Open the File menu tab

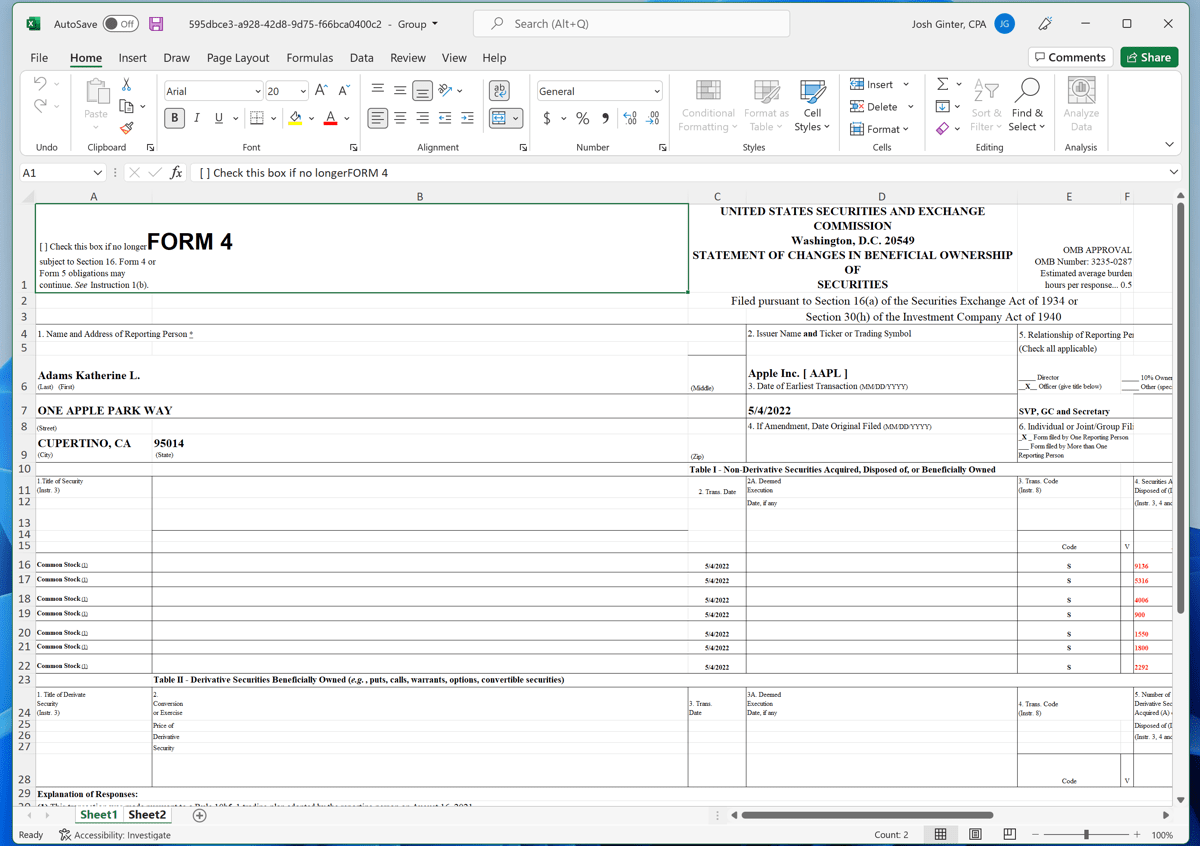pyautogui.click(x=39, y=58)
